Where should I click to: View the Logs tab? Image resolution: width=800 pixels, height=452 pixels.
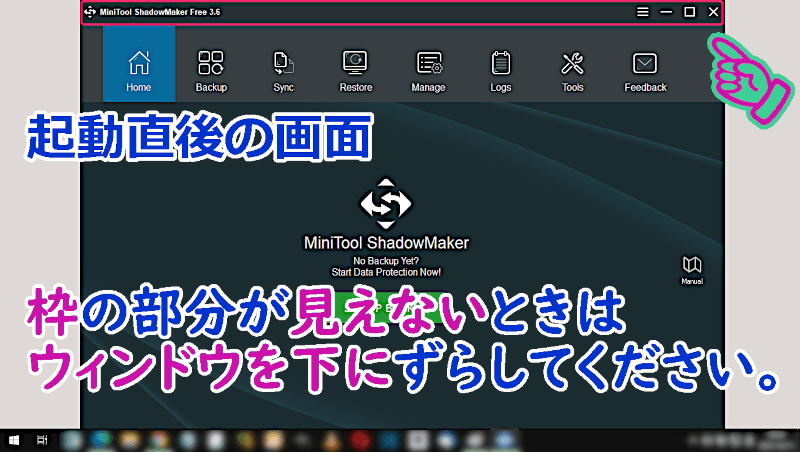click(501, 71)
